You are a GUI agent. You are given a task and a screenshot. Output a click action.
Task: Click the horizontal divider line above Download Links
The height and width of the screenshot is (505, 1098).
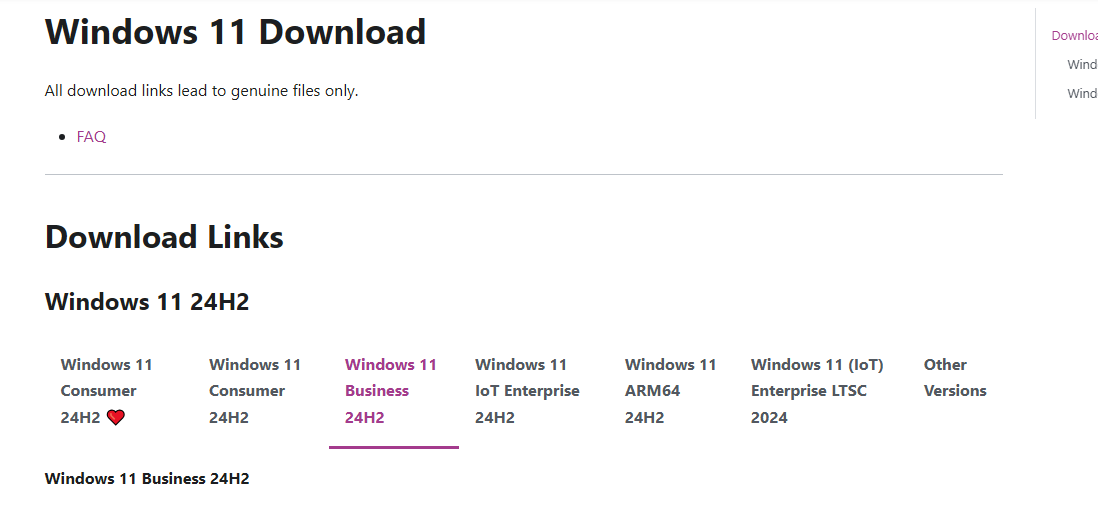click(x=524, y=174)
